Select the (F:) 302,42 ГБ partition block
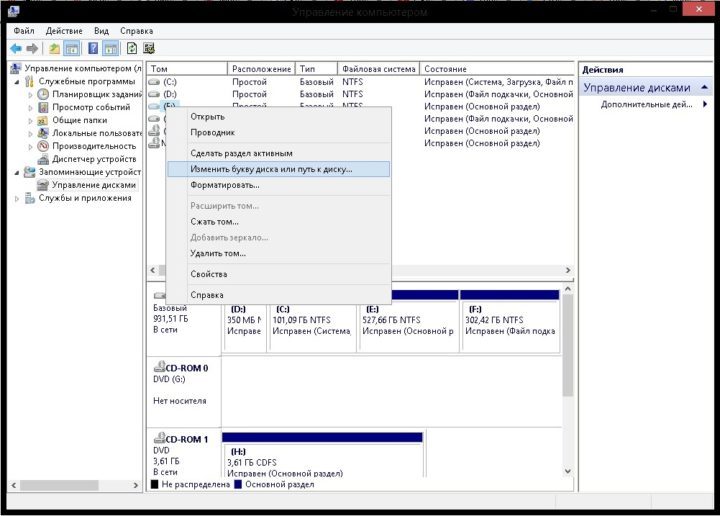 [x=510, y=320]
